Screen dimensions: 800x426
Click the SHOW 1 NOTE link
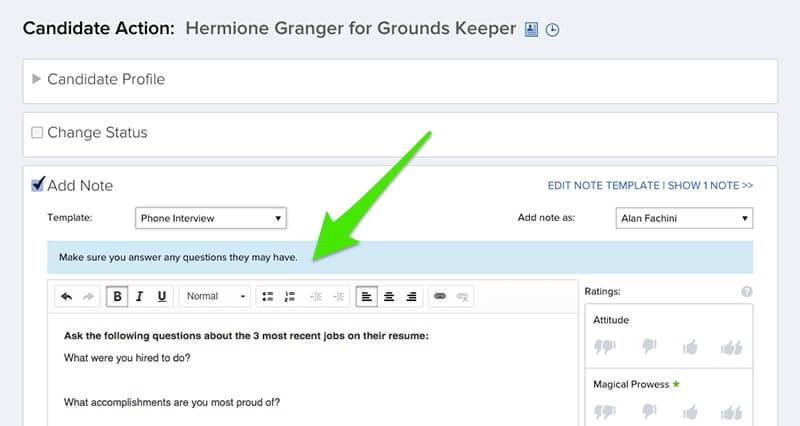710,185
